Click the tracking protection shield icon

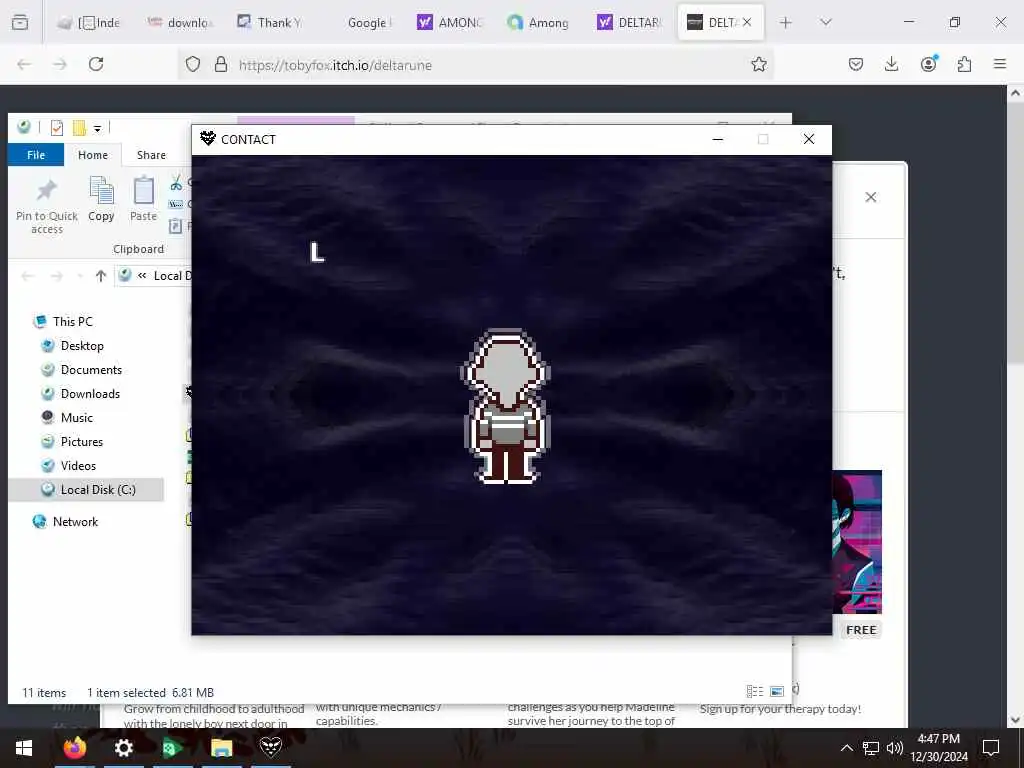tap(193, 64)
